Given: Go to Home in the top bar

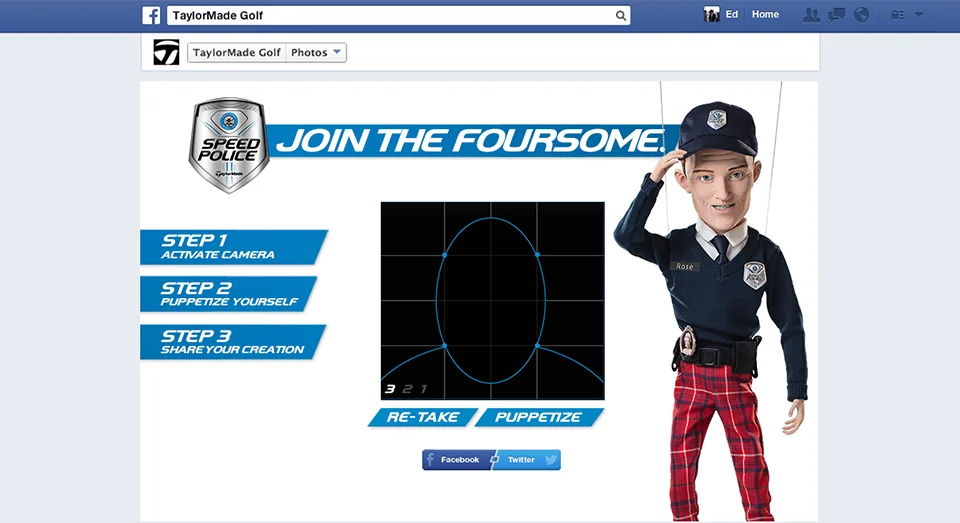Looking at the screenshot, I should point(765,14).
